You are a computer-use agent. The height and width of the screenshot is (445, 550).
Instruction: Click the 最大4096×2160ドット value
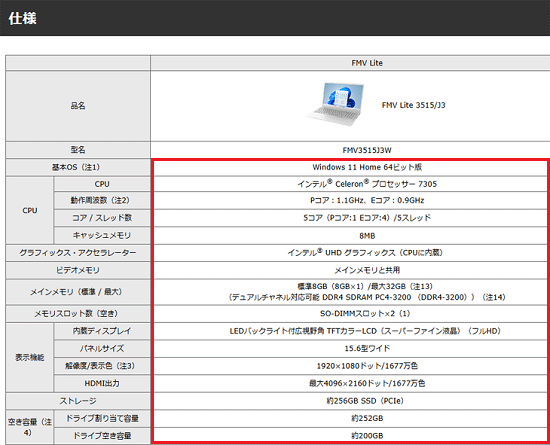click(367, 383)
